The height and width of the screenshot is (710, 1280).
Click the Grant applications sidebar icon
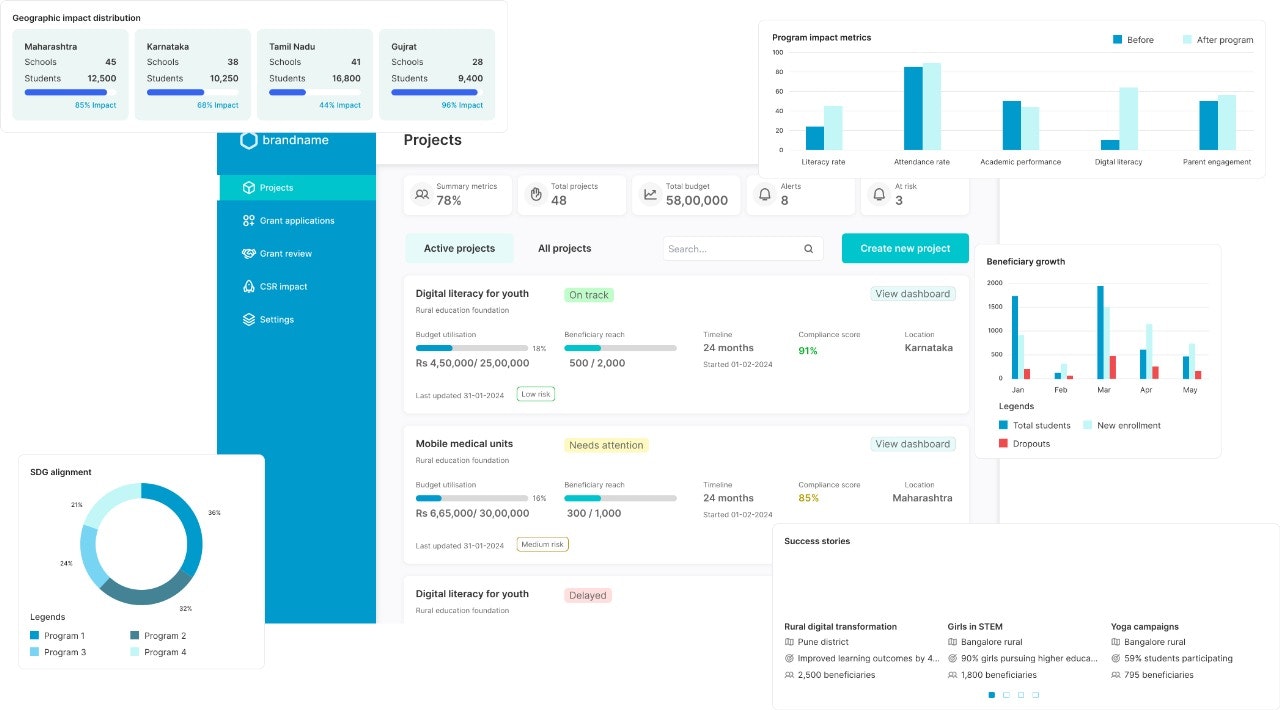(x=249, y=221)
